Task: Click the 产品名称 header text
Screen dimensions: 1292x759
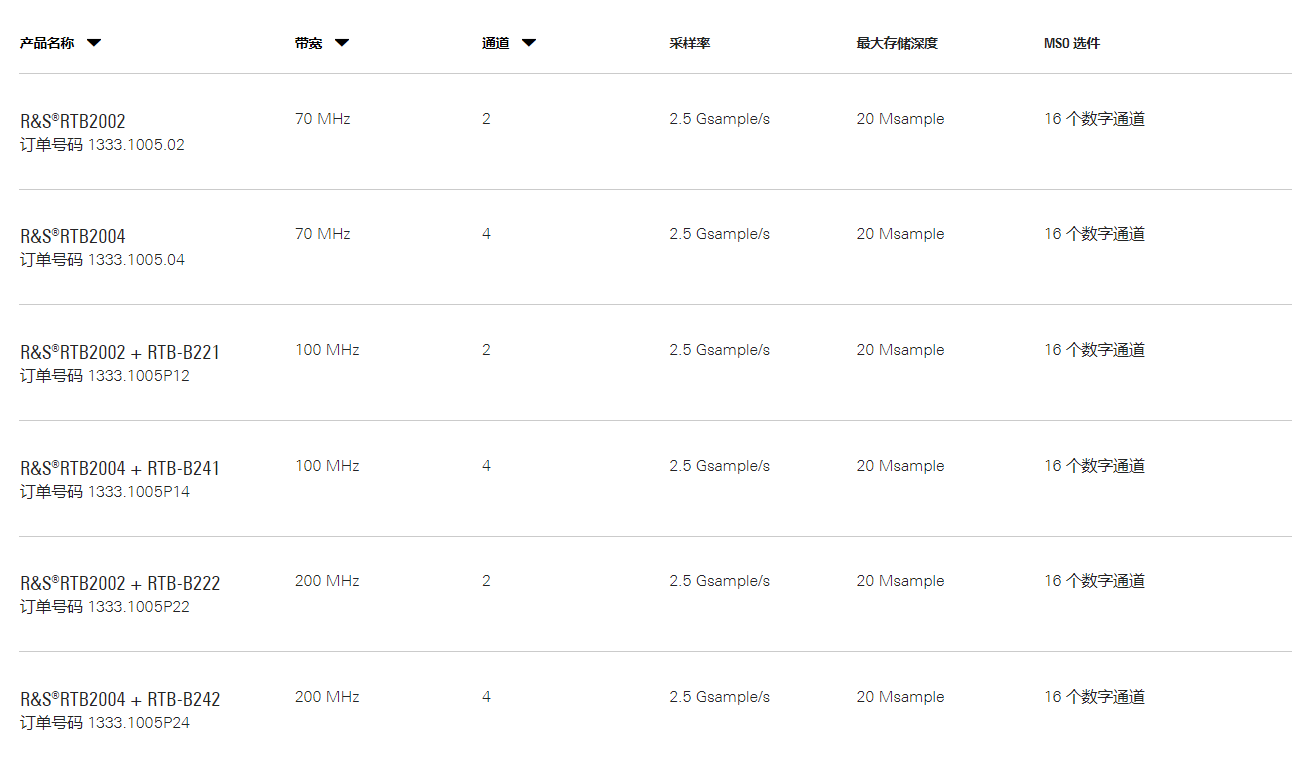Action: point(47,43)
